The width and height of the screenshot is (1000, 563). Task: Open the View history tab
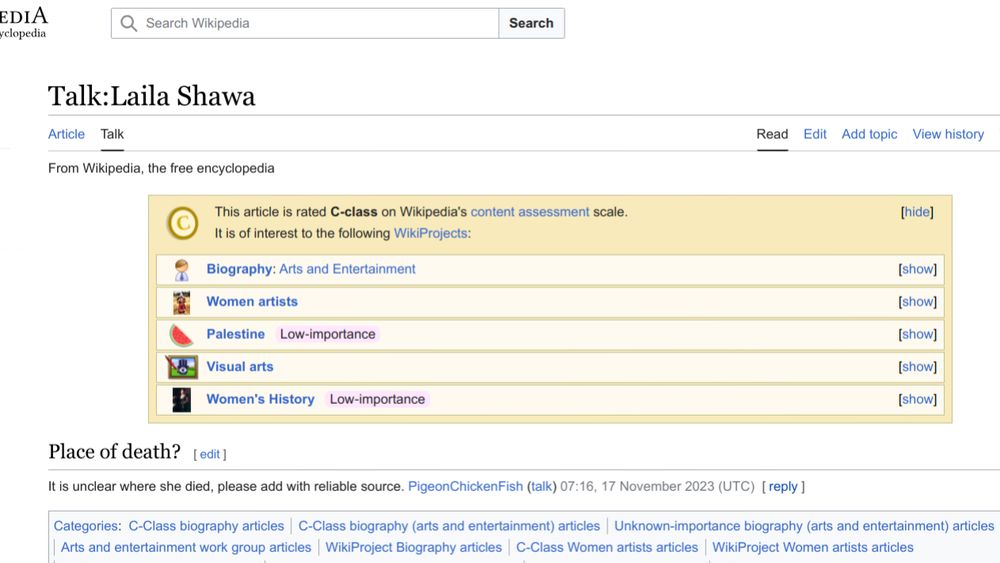(948, 135)
